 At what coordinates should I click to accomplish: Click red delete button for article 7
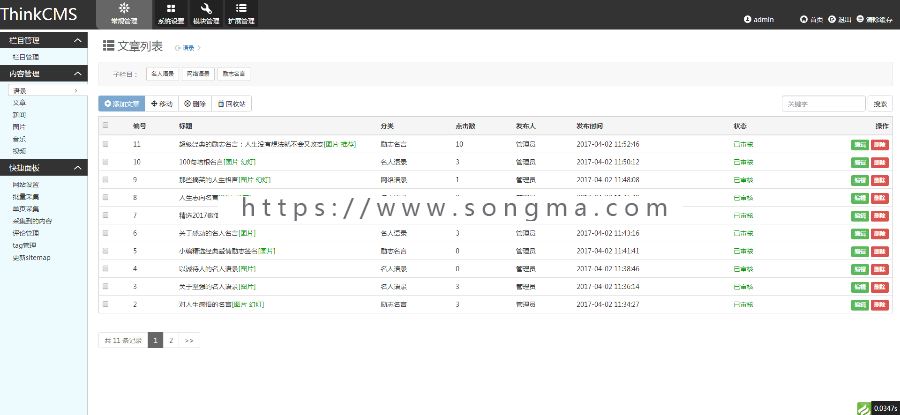879,216
